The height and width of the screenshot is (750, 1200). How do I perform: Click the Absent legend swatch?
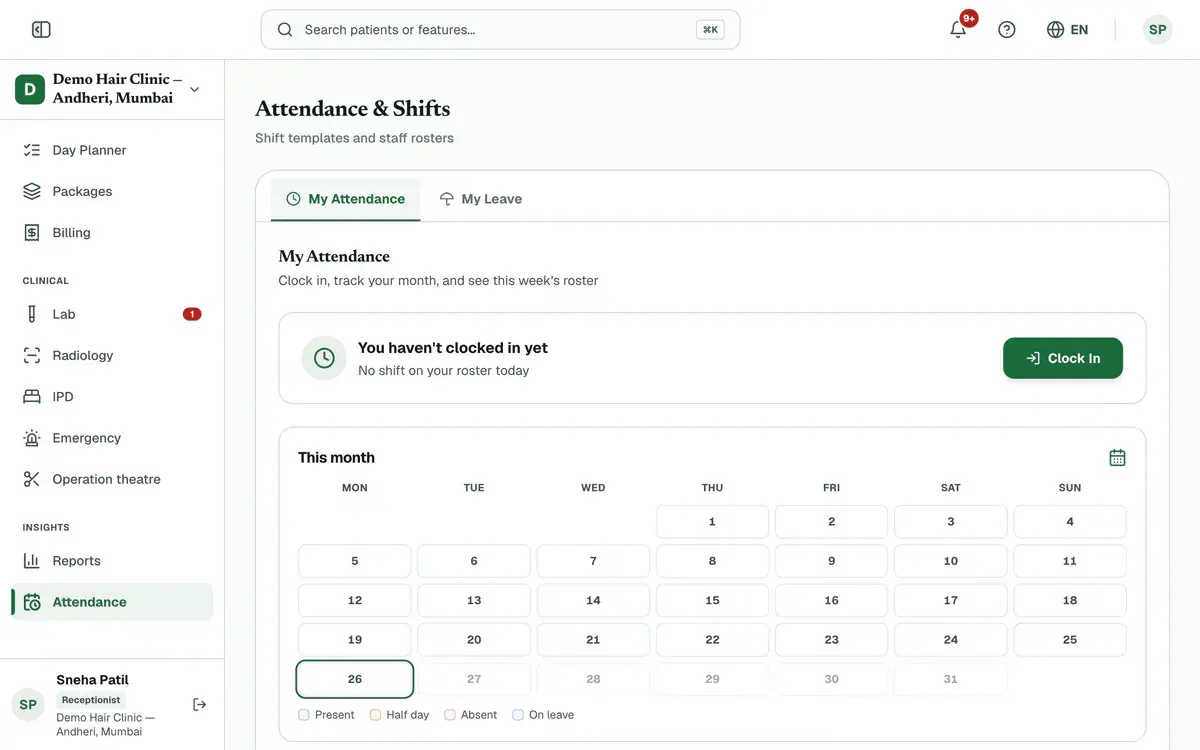click(x=450, y=715)
